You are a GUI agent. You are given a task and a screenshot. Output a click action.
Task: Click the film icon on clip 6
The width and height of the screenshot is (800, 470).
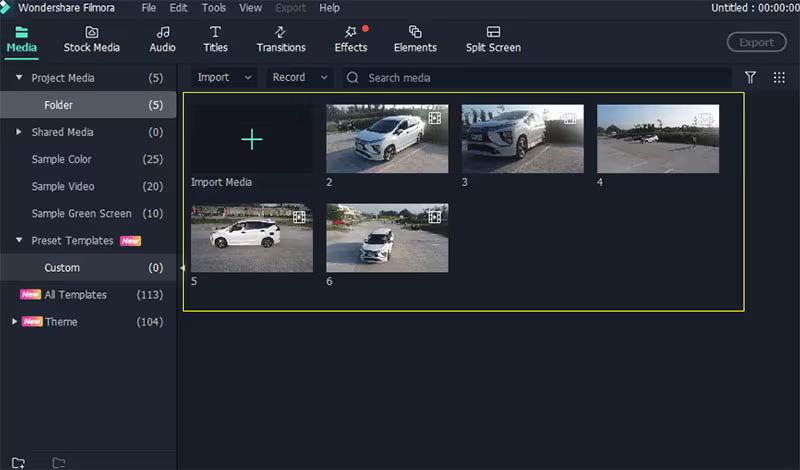click(435, 217)
